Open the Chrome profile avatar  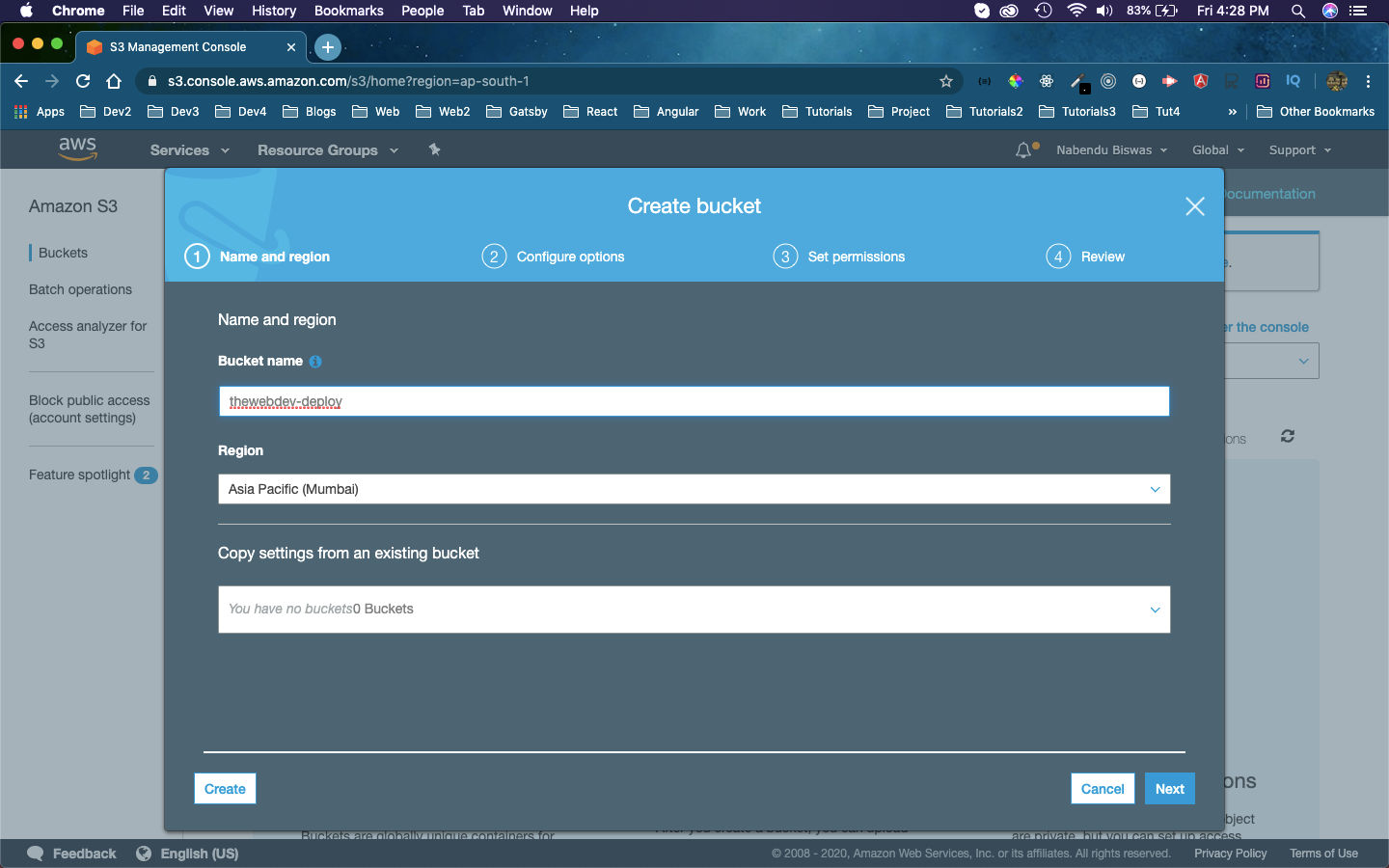[1337, 81]
